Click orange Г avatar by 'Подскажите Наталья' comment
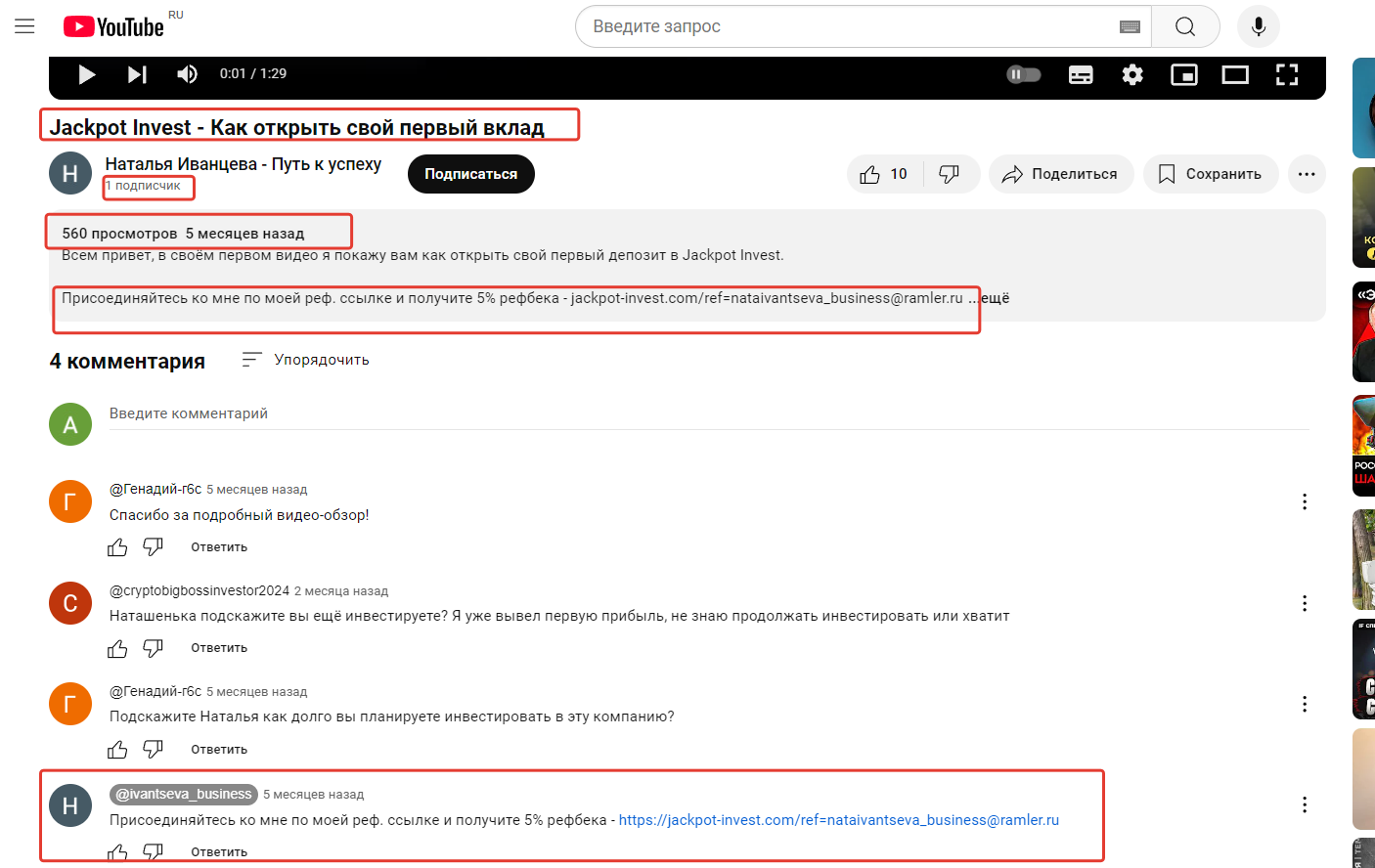1375x868 pixels. 70,704
